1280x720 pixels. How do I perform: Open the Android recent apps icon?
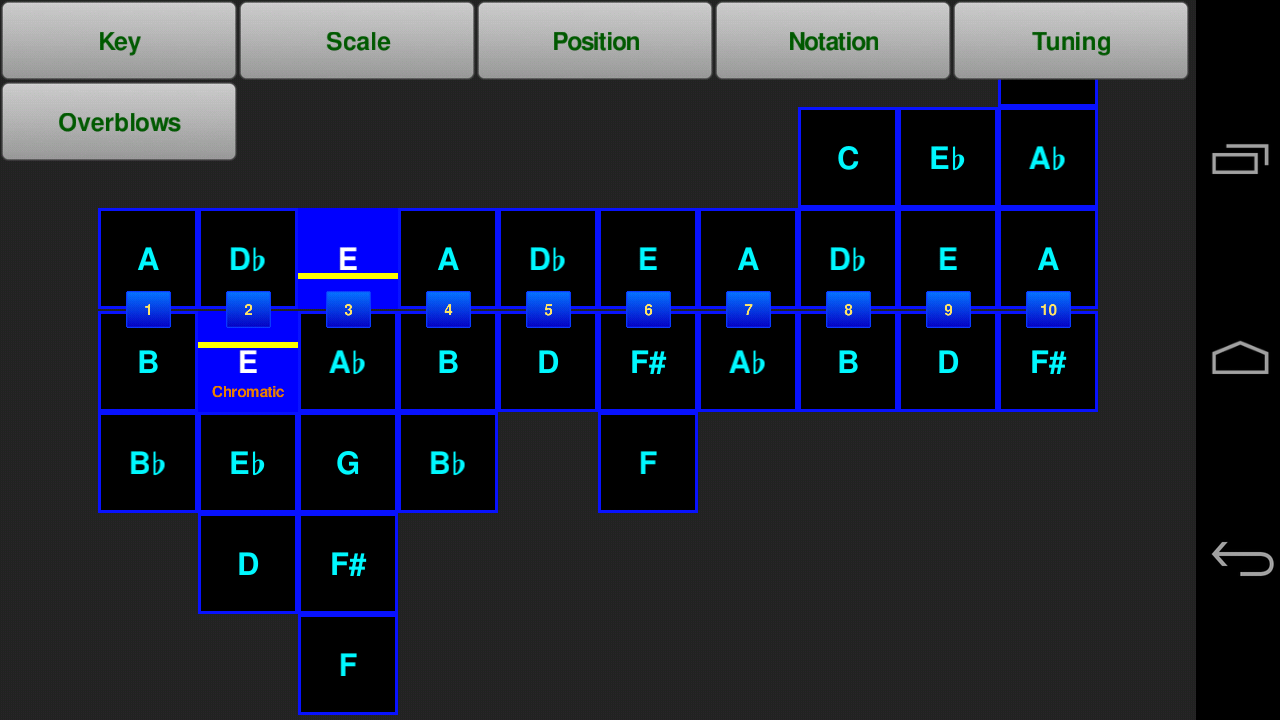(1240, 159)
